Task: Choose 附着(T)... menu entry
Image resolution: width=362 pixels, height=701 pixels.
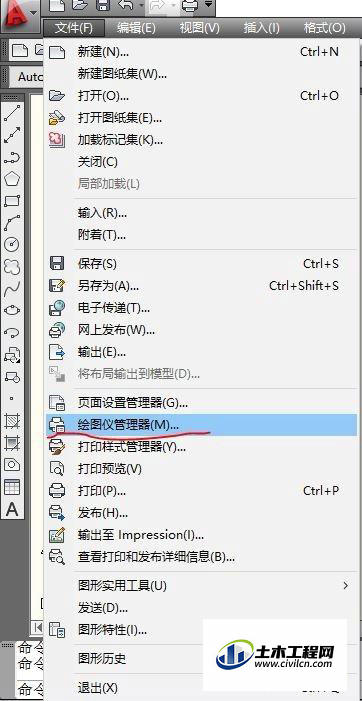Action: tap(202, 234)
